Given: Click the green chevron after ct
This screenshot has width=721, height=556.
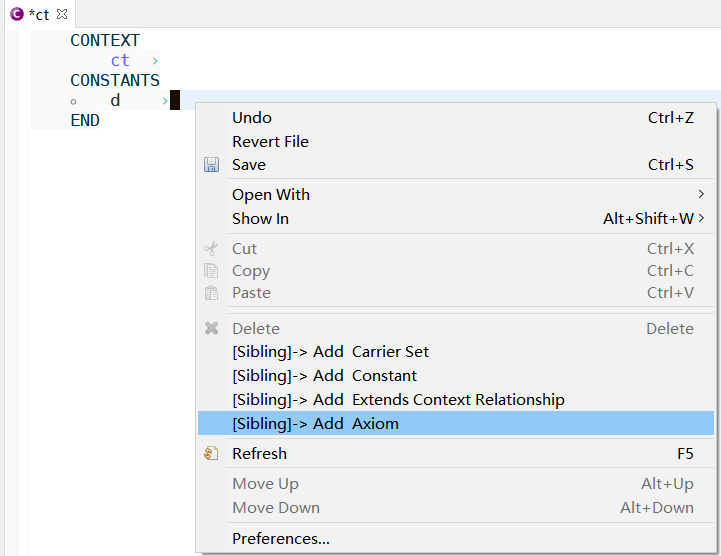Looking at the screenshot, I should [x=155, y=61].
